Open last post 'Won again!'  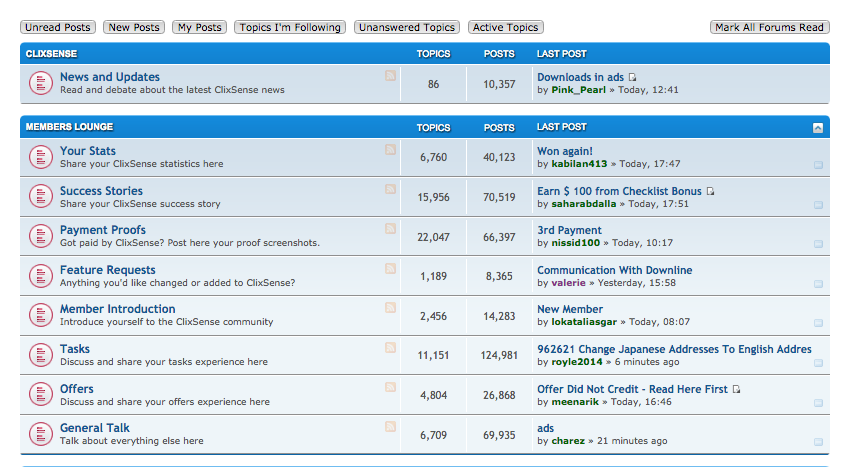tap(565, 151)
